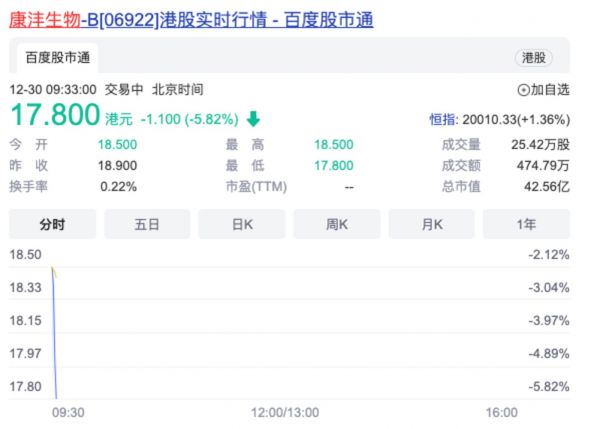Show the 周K candlestick chart
Viewport: 600px width, 429px height.
[337, 225]
